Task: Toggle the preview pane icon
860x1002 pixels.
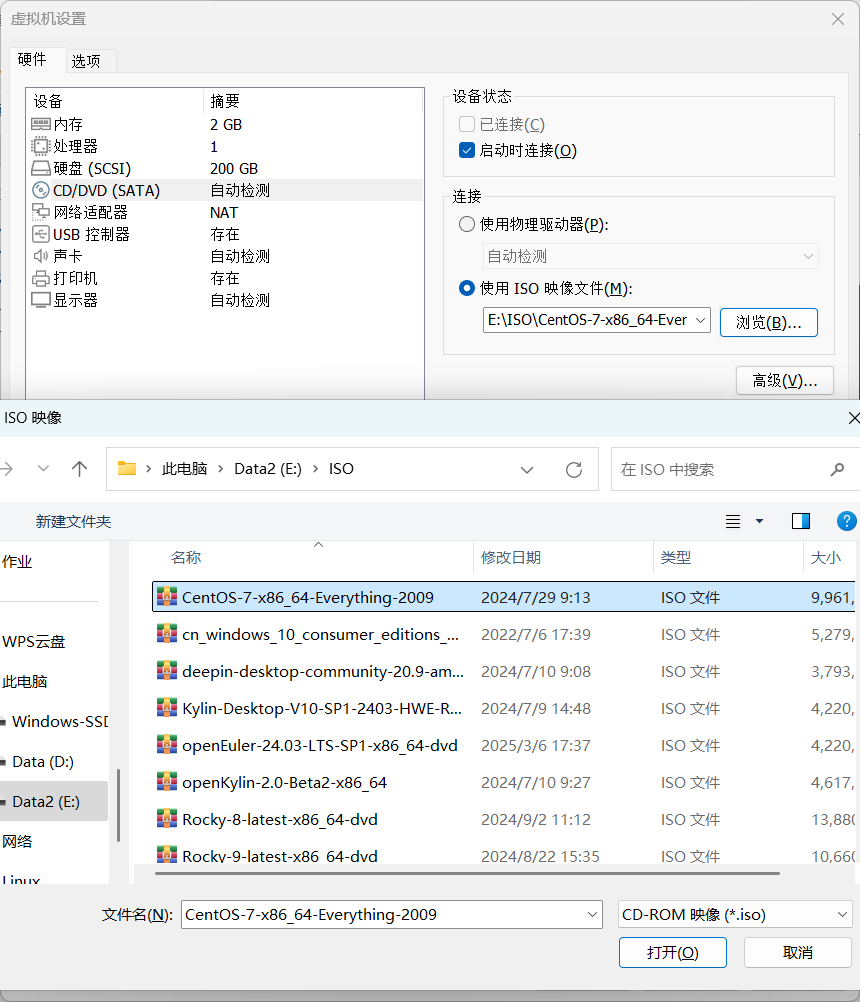Action: point(801,521)
